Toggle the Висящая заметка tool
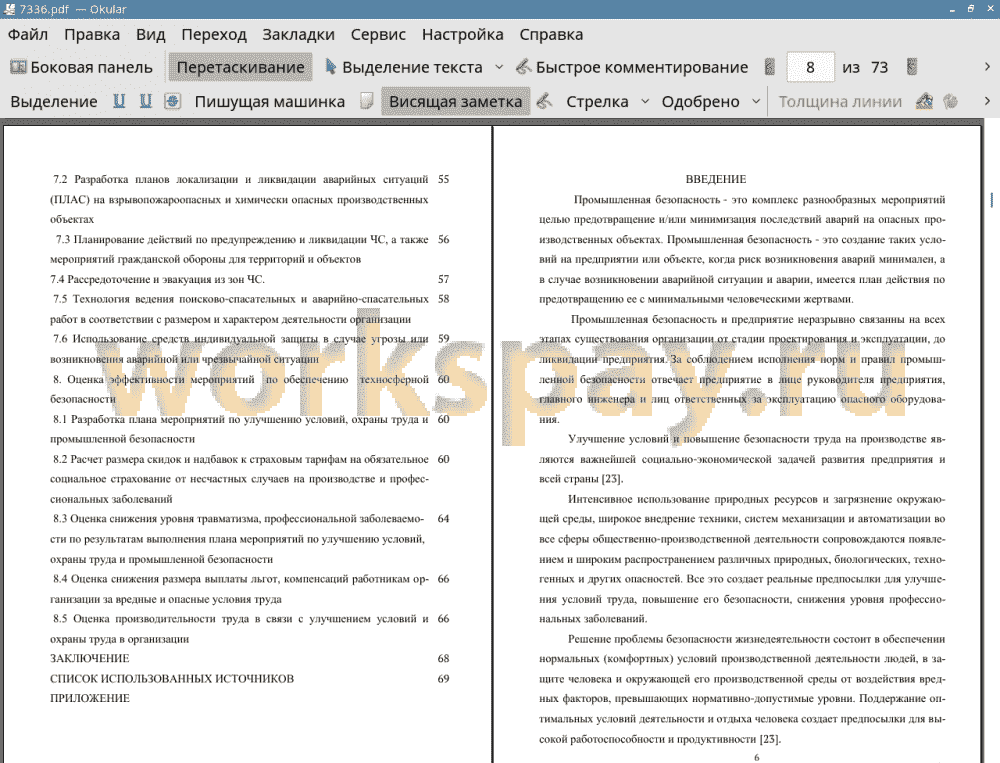1000x763 pixels. coord(455,101)
